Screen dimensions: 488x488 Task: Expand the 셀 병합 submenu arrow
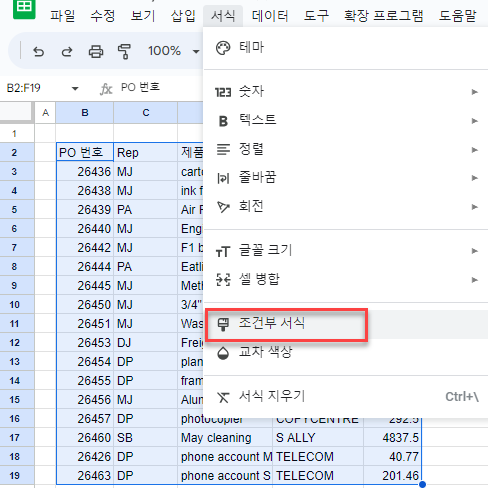tap(475, 280)
